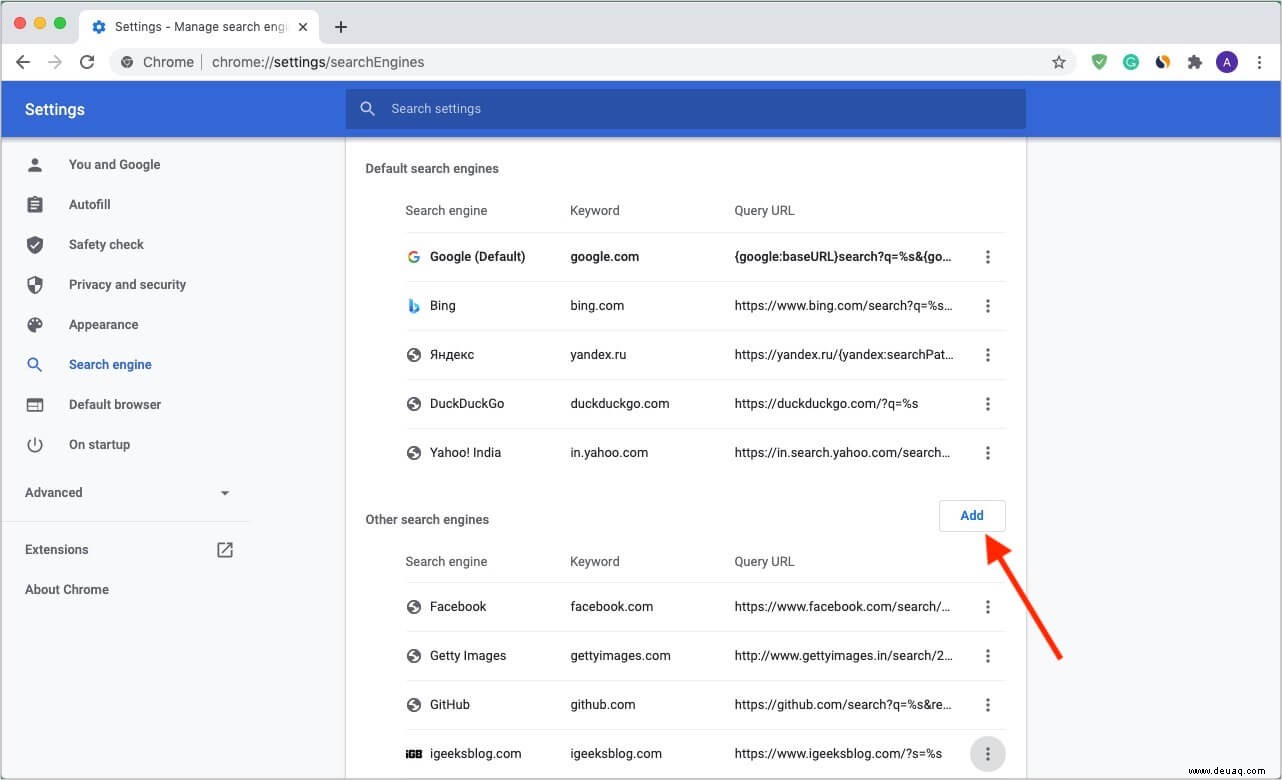Open a new tab with the plus button
The image size is (1282, 780).
pyautogui.click(x=341, y=27)
